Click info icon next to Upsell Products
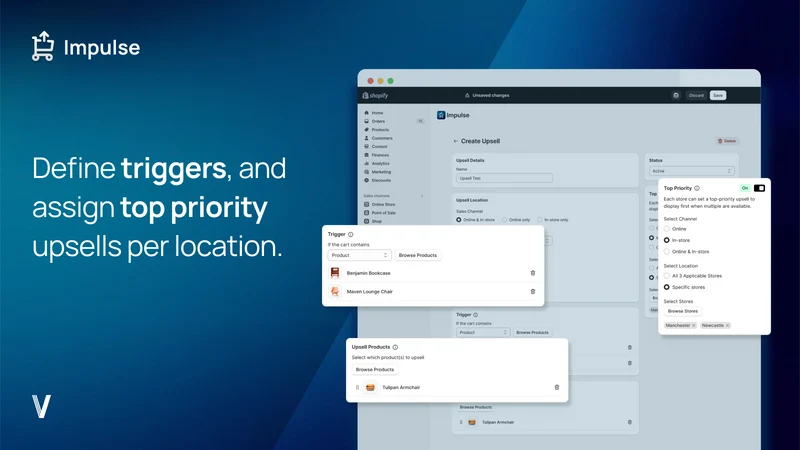This screenshot has width=800, height=450. click(x=395, y=347)
